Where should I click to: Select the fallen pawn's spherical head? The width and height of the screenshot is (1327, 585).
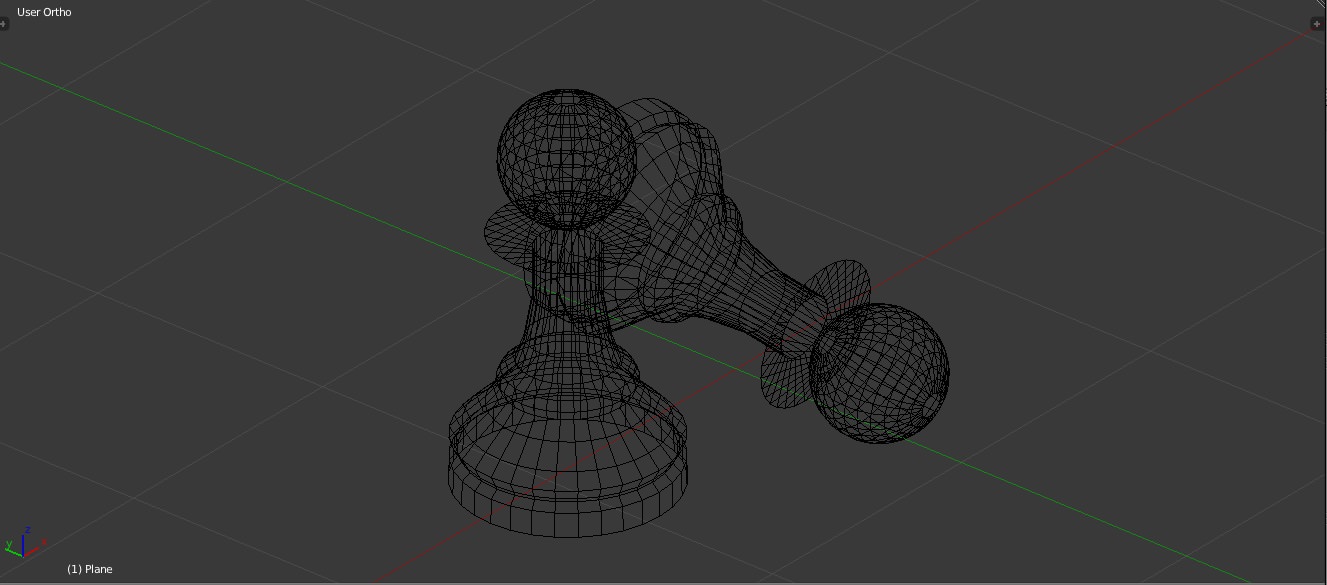pos(879,373)
